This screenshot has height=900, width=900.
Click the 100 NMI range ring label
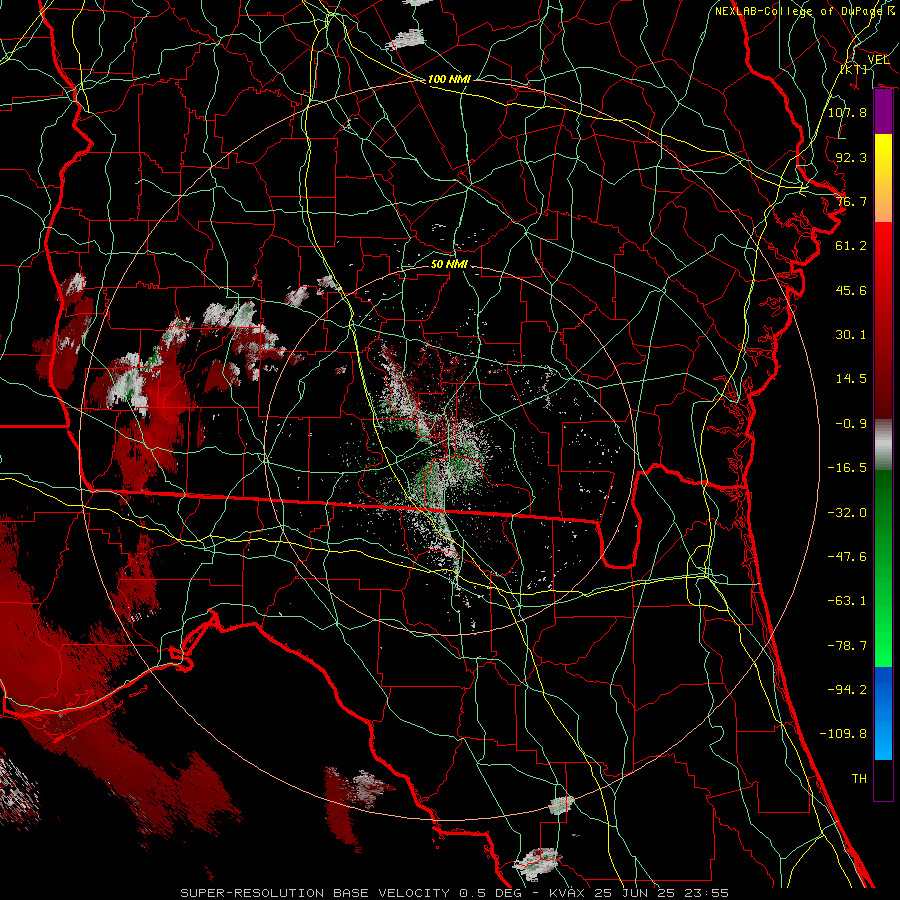pos(449,79)
